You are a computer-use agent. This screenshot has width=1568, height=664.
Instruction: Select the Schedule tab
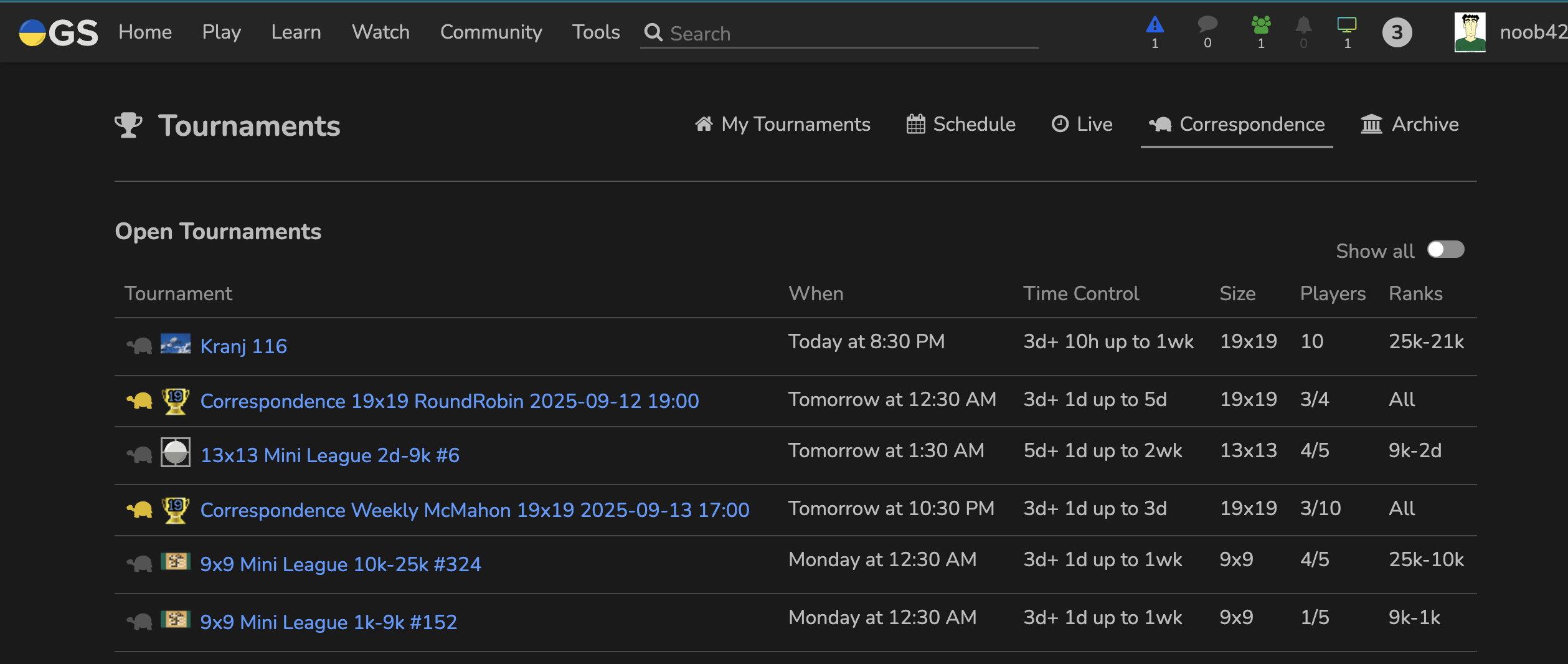click(x=961, y=125)
